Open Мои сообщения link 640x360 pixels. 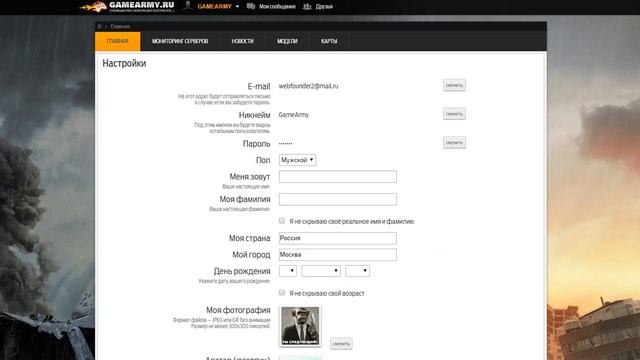point(277,7)
